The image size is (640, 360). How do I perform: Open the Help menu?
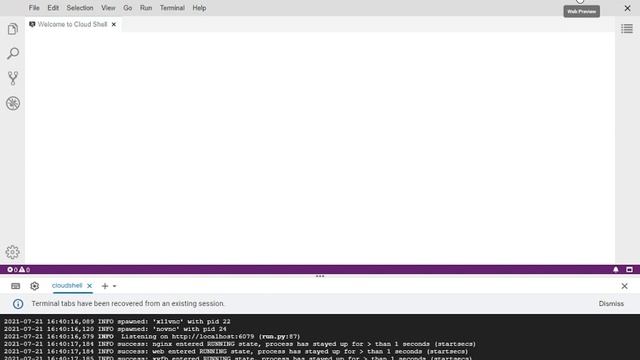coord(199,8)
